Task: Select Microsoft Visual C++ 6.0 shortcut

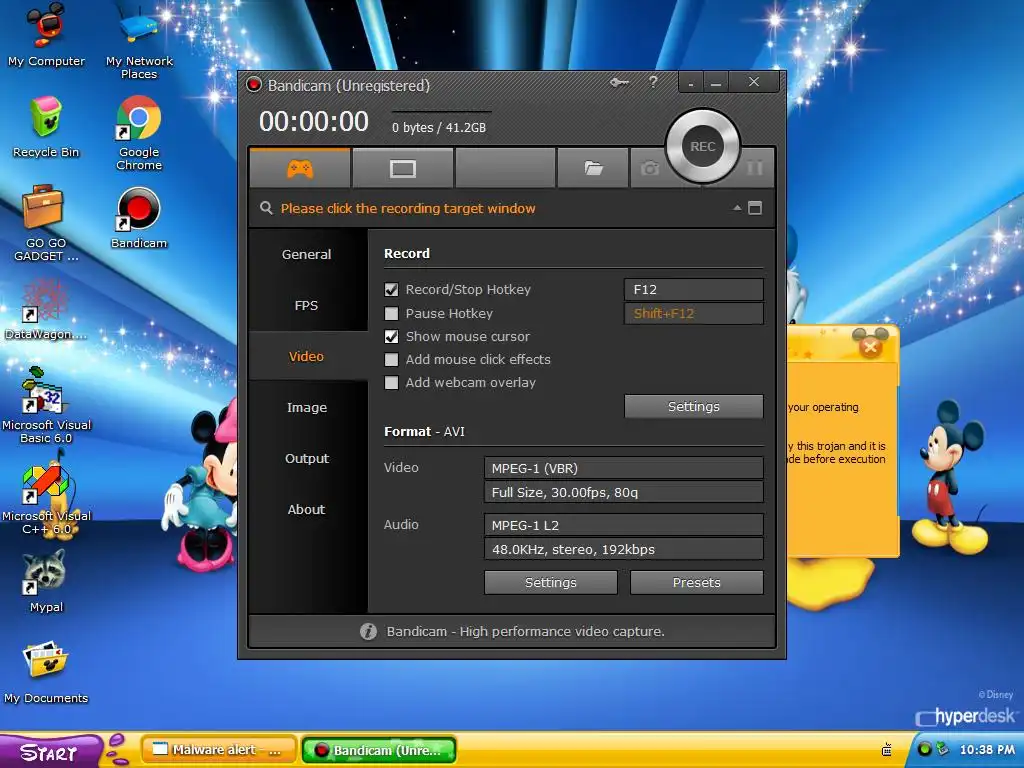Action: (46, 496)
